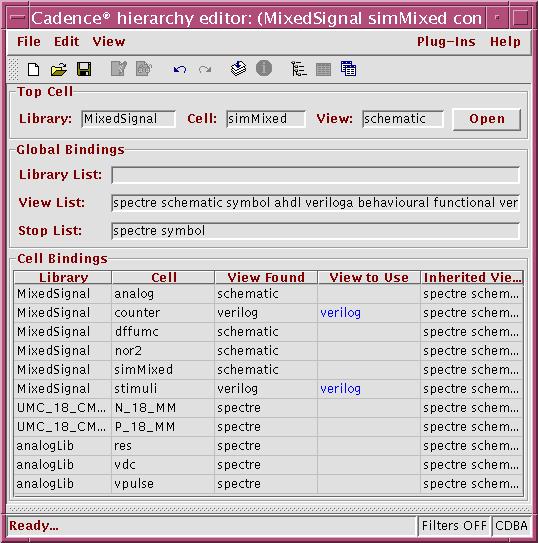Sort by the Library column header
This screenshot has height=543, width=538.
[x=63, y=277]
